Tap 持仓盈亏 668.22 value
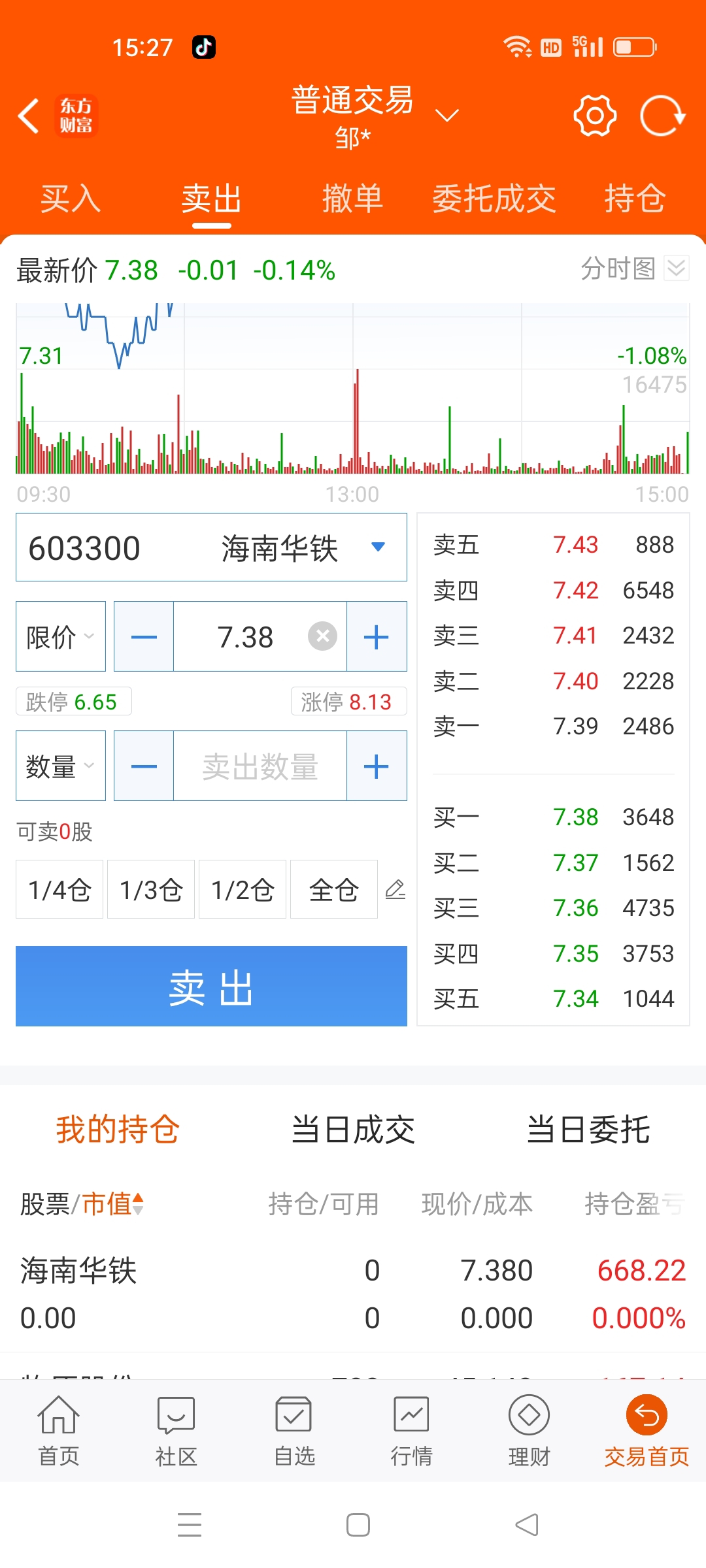Screen dimensions: 706x1568 pyautogui.click(x=641, y=1270)
